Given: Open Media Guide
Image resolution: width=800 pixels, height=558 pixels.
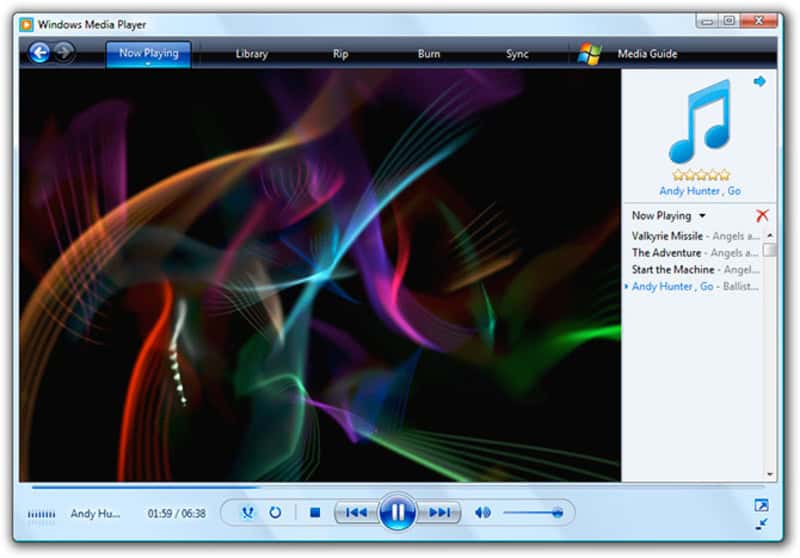Looking at the screenshot, I should click(647, 54).
